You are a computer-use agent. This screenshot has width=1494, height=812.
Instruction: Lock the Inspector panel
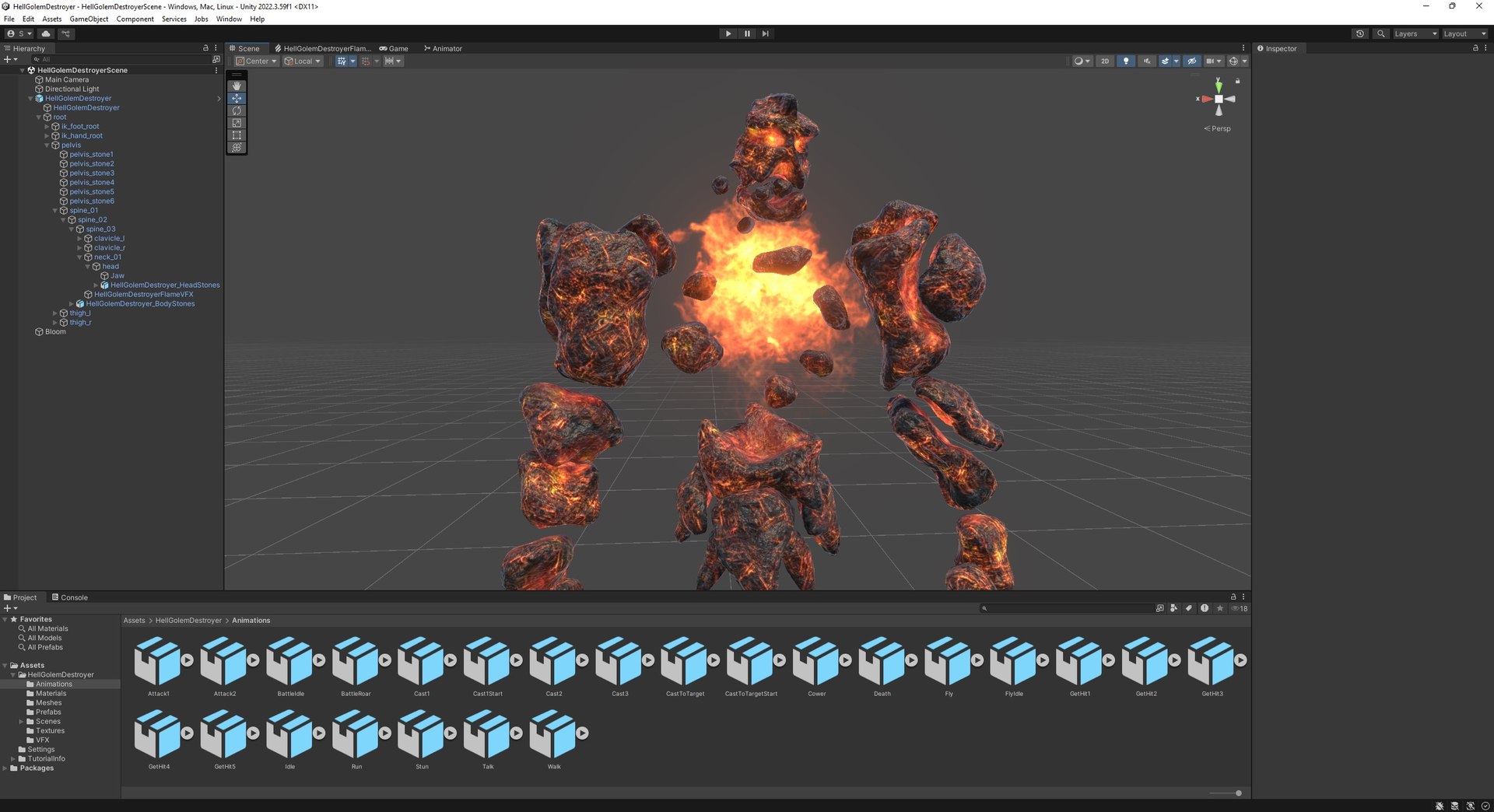[x=1475, y=48]
